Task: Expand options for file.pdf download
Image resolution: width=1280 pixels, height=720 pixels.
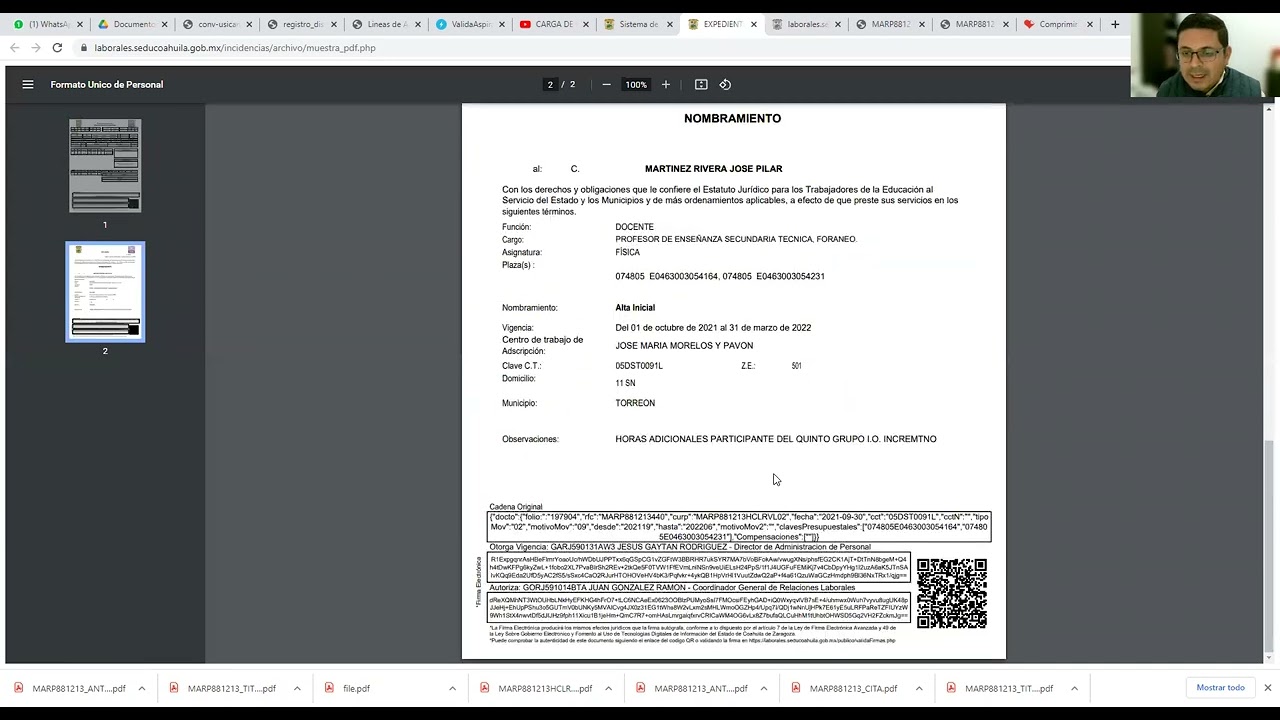Action: pyautogui.click(x=452, y=688)
